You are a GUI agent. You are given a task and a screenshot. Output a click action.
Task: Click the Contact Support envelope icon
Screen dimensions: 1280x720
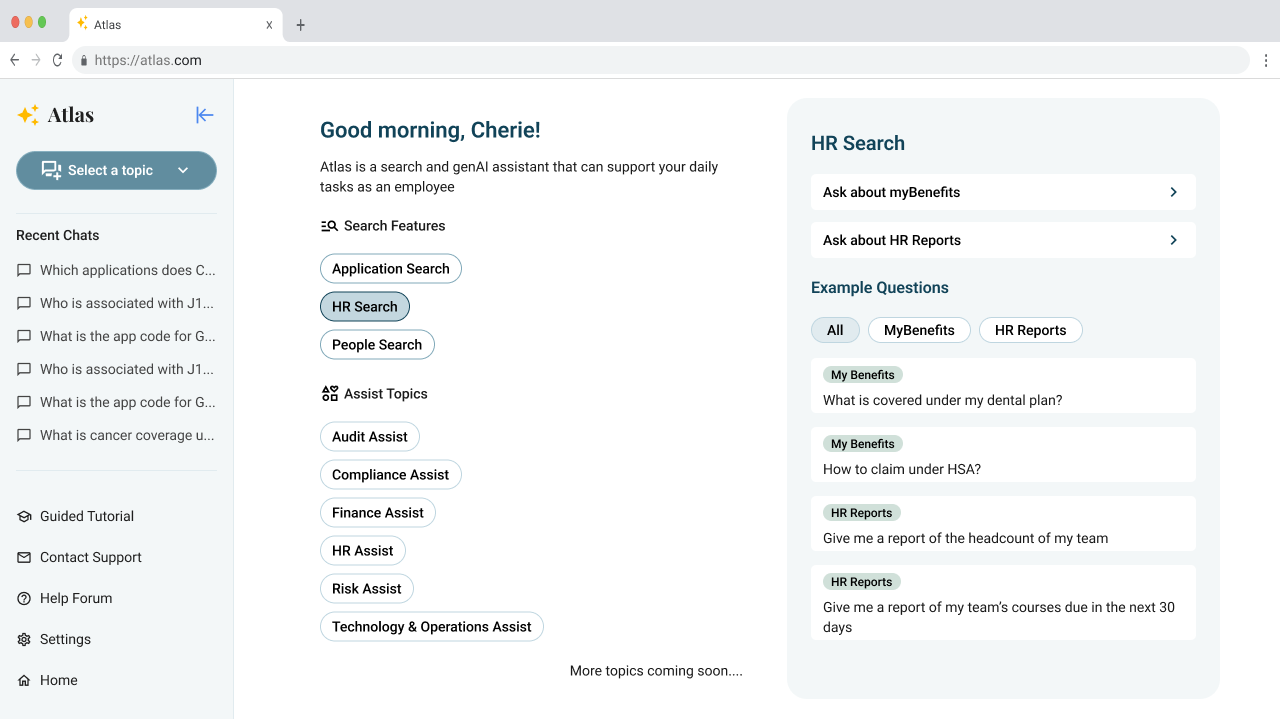click(24, 557)
